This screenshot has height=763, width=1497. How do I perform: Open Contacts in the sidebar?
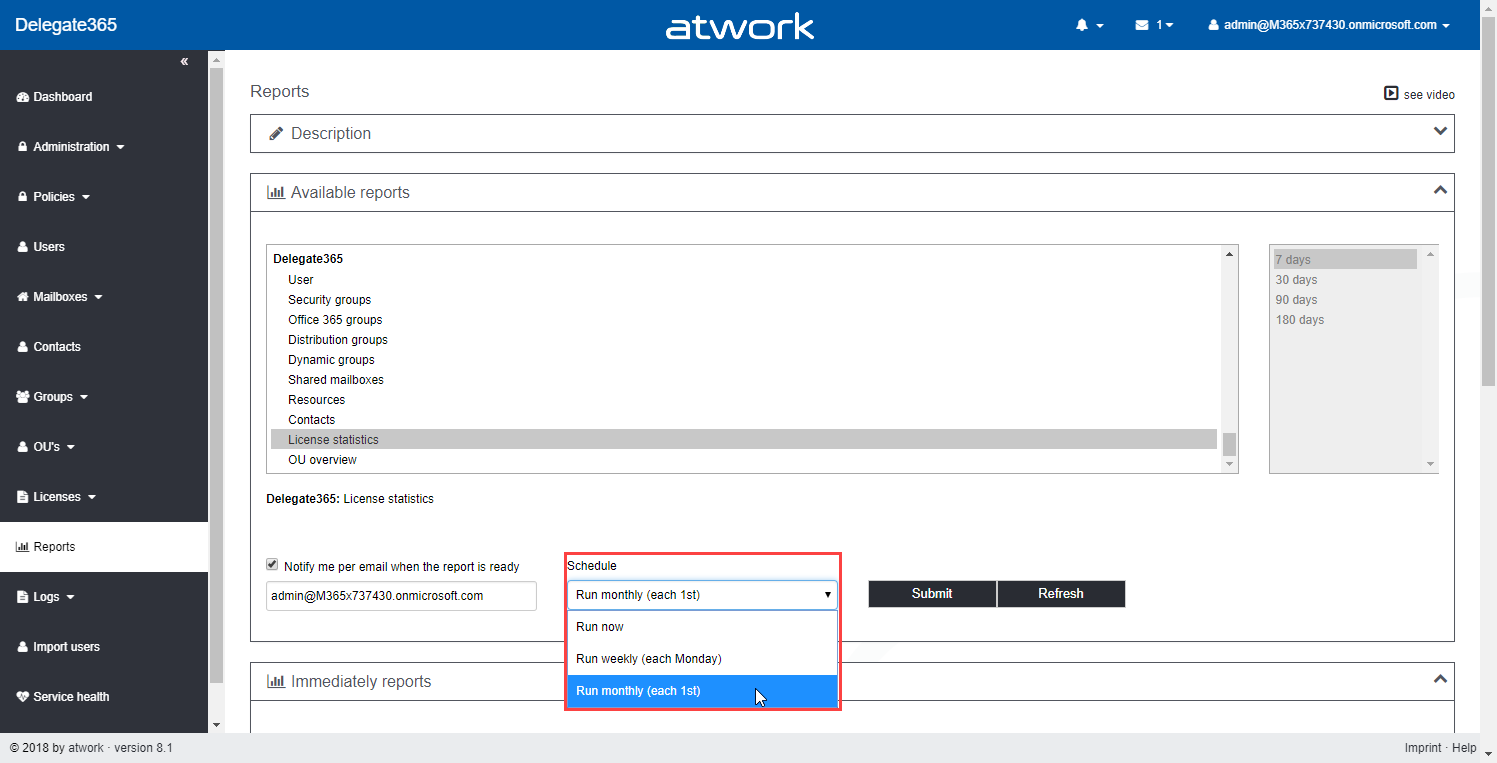pyautogui.click(x=56, y=347)
